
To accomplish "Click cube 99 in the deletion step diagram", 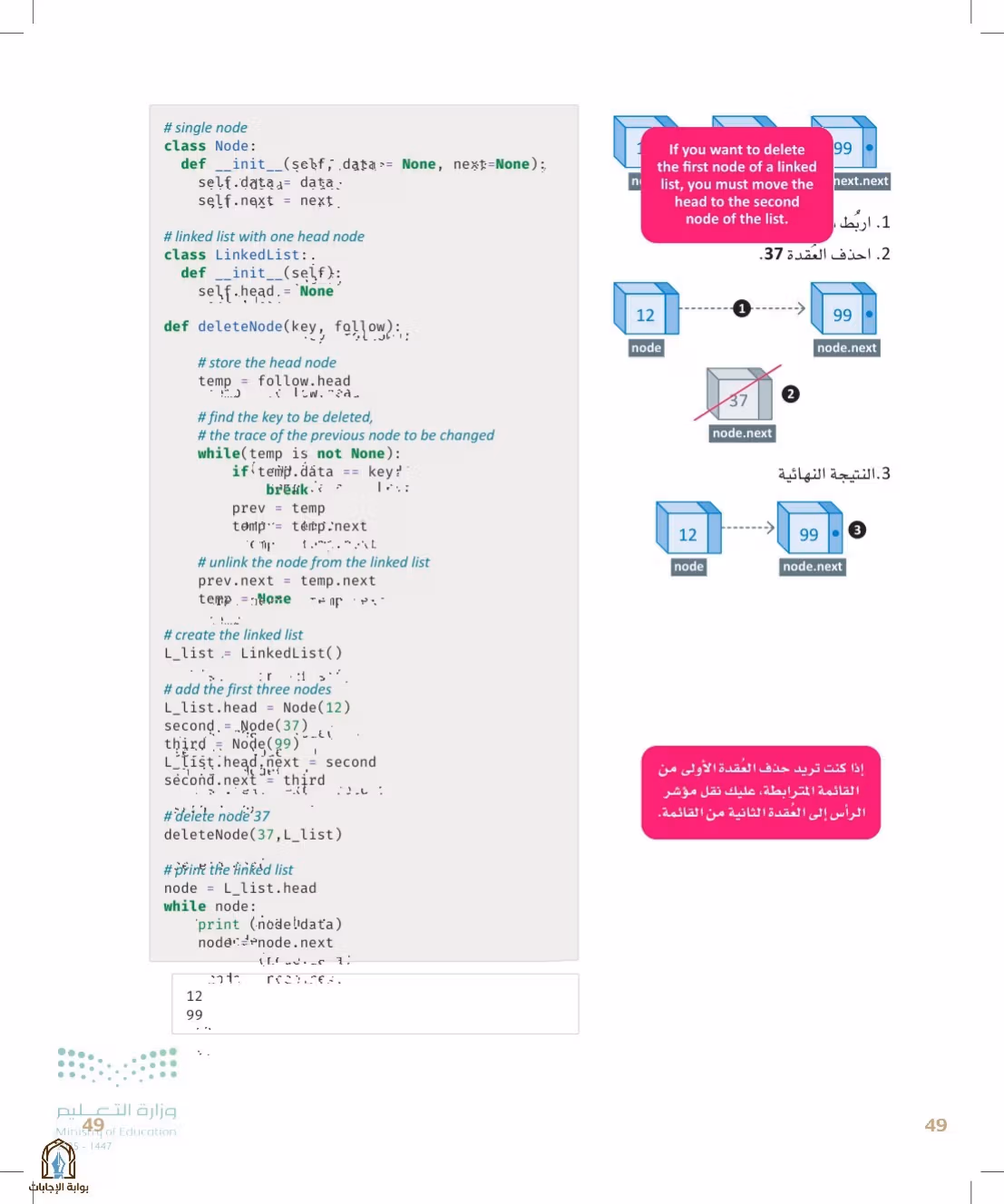I will coord(843,309).
